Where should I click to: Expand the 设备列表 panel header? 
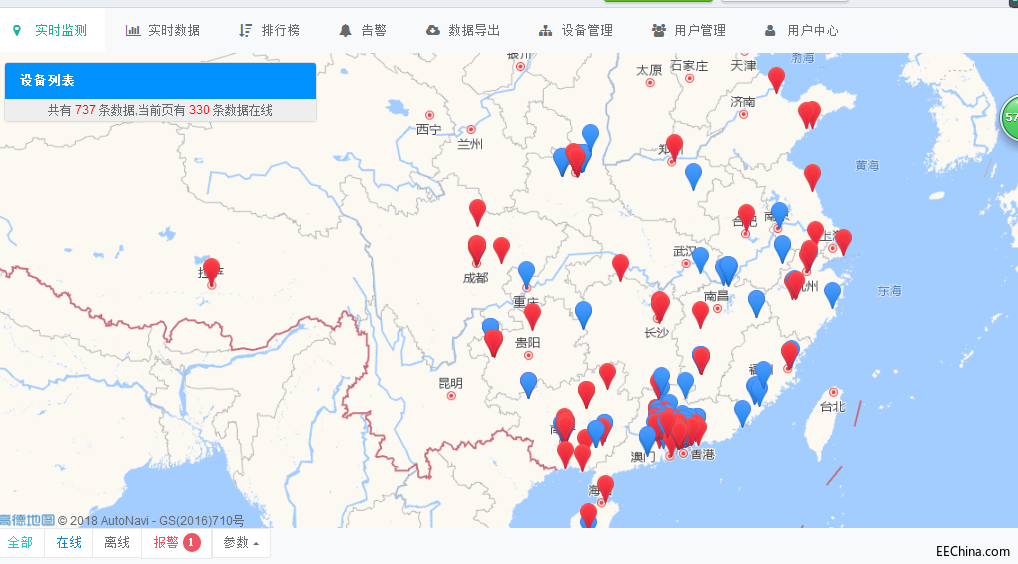[160, 81]
